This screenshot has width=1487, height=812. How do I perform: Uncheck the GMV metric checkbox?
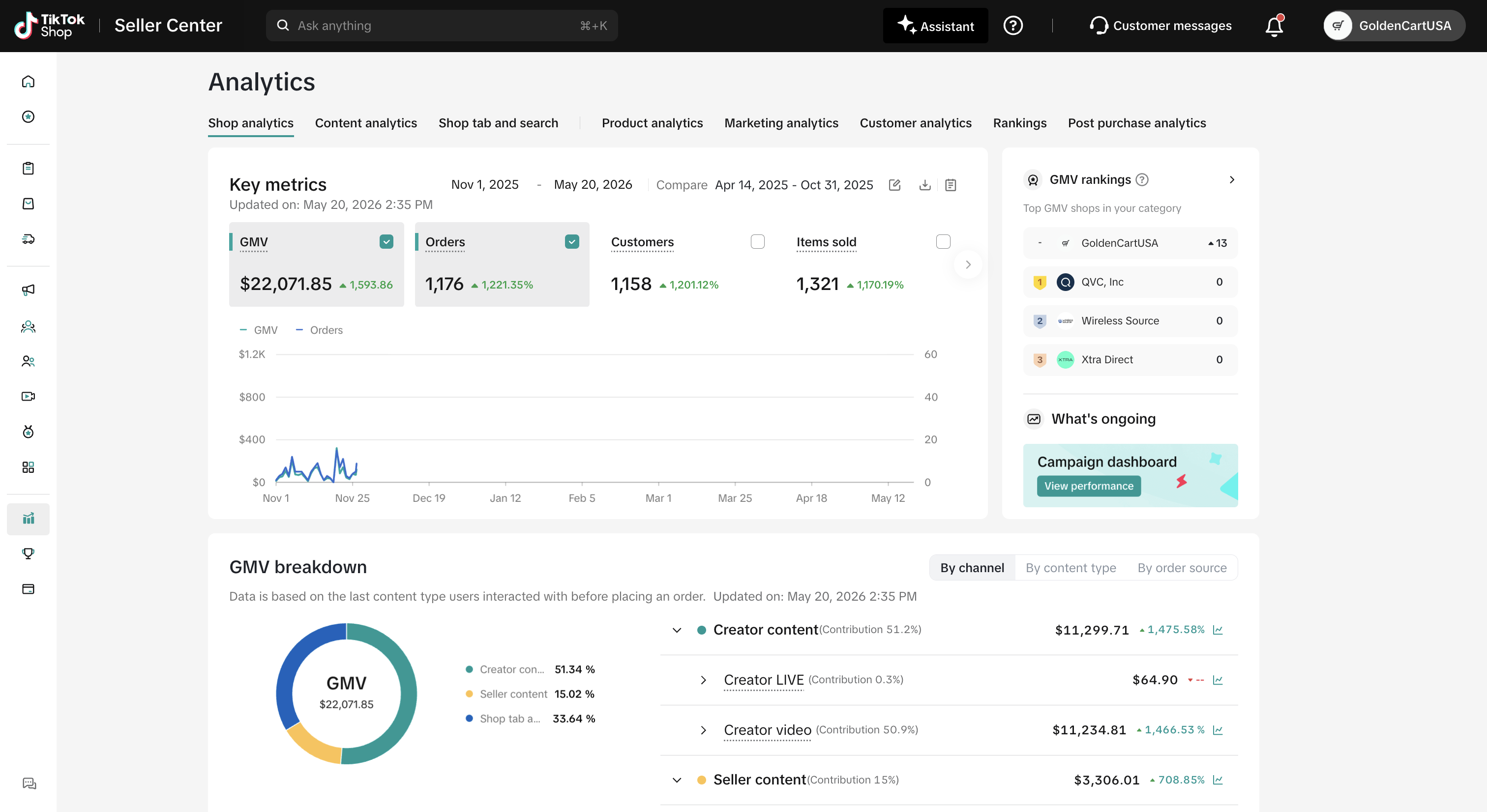[x=387, y=242]
